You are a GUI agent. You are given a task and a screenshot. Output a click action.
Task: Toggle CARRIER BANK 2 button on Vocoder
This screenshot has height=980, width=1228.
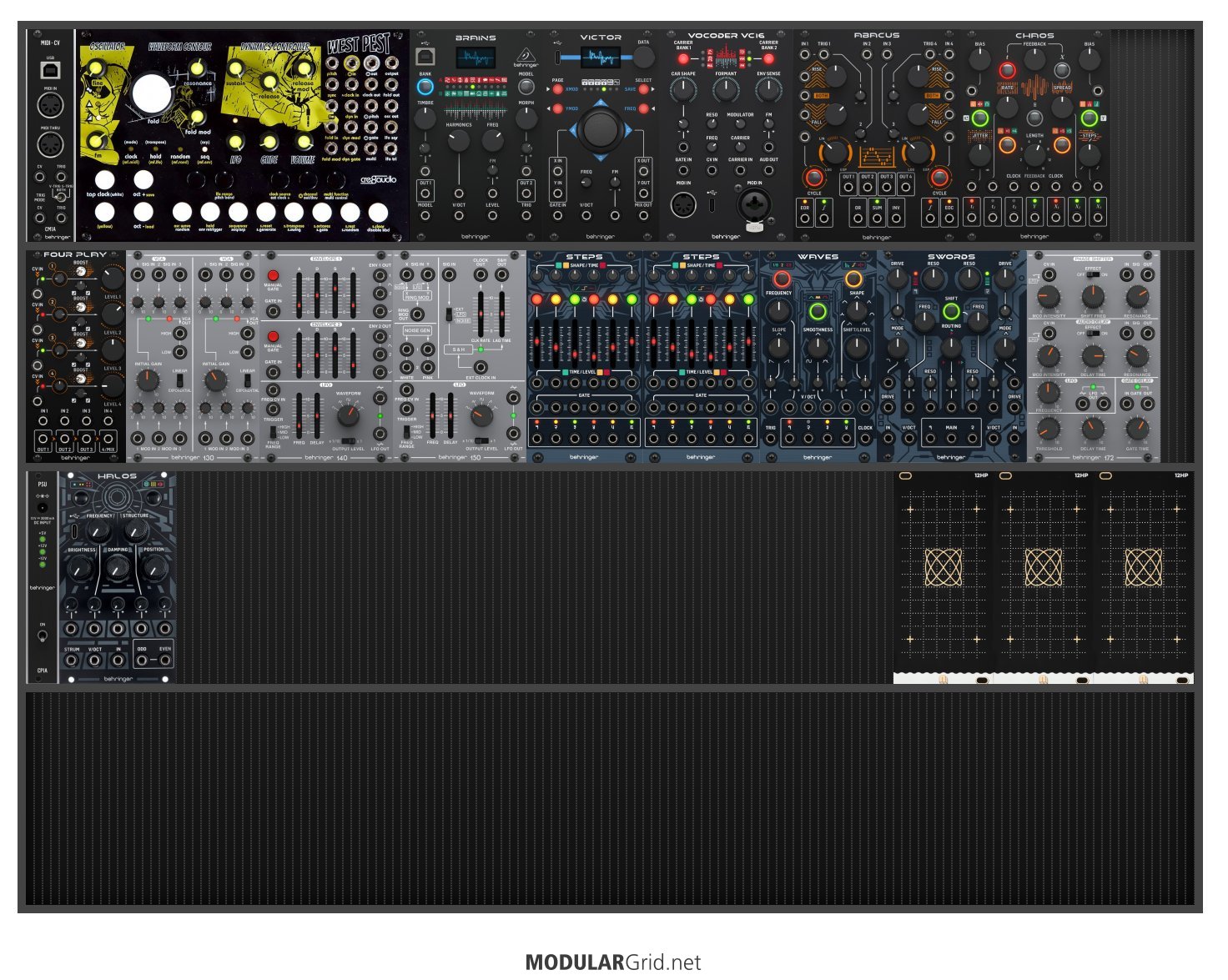tap(768, 59)
